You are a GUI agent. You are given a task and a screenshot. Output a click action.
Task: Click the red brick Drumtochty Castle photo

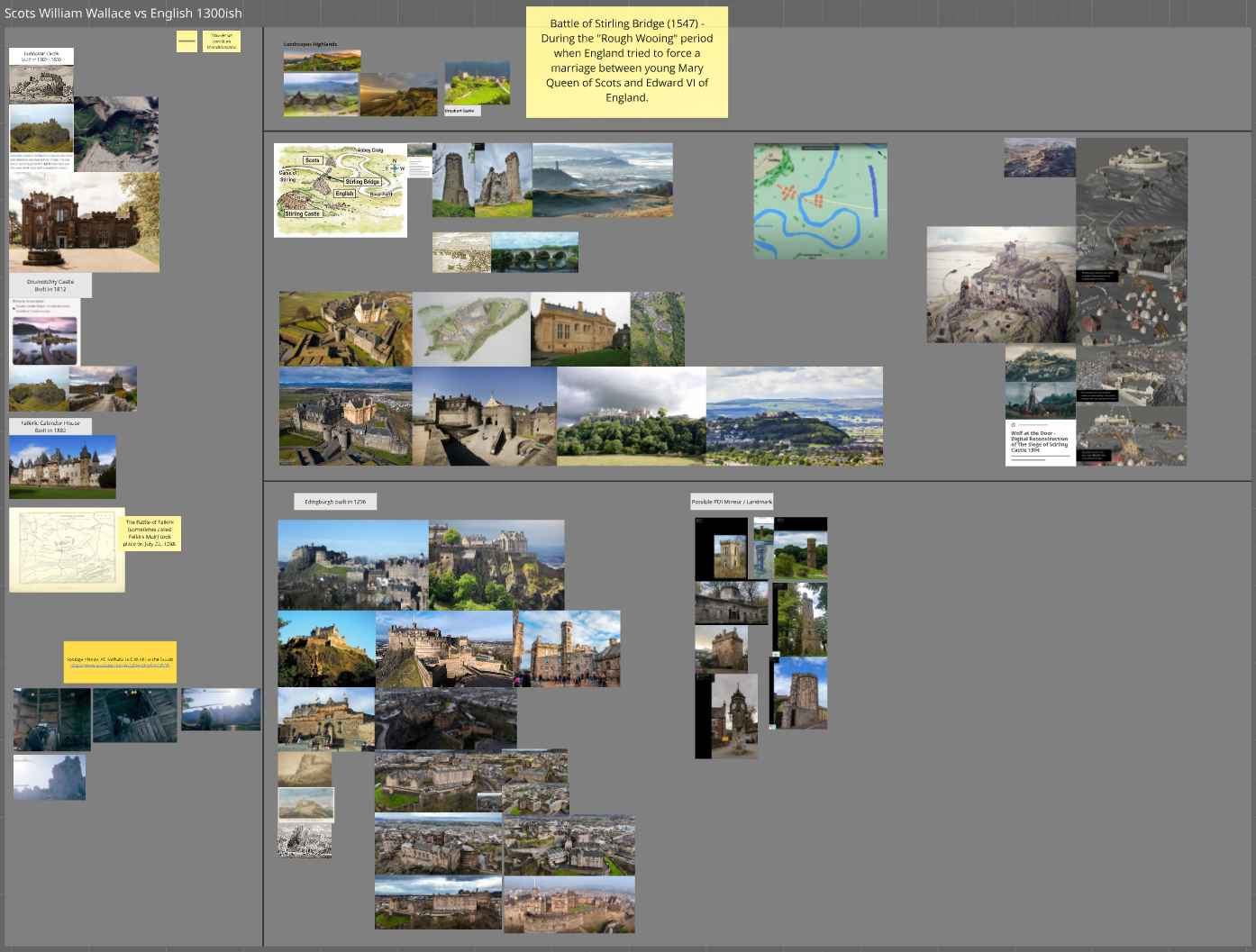point(84,222)
